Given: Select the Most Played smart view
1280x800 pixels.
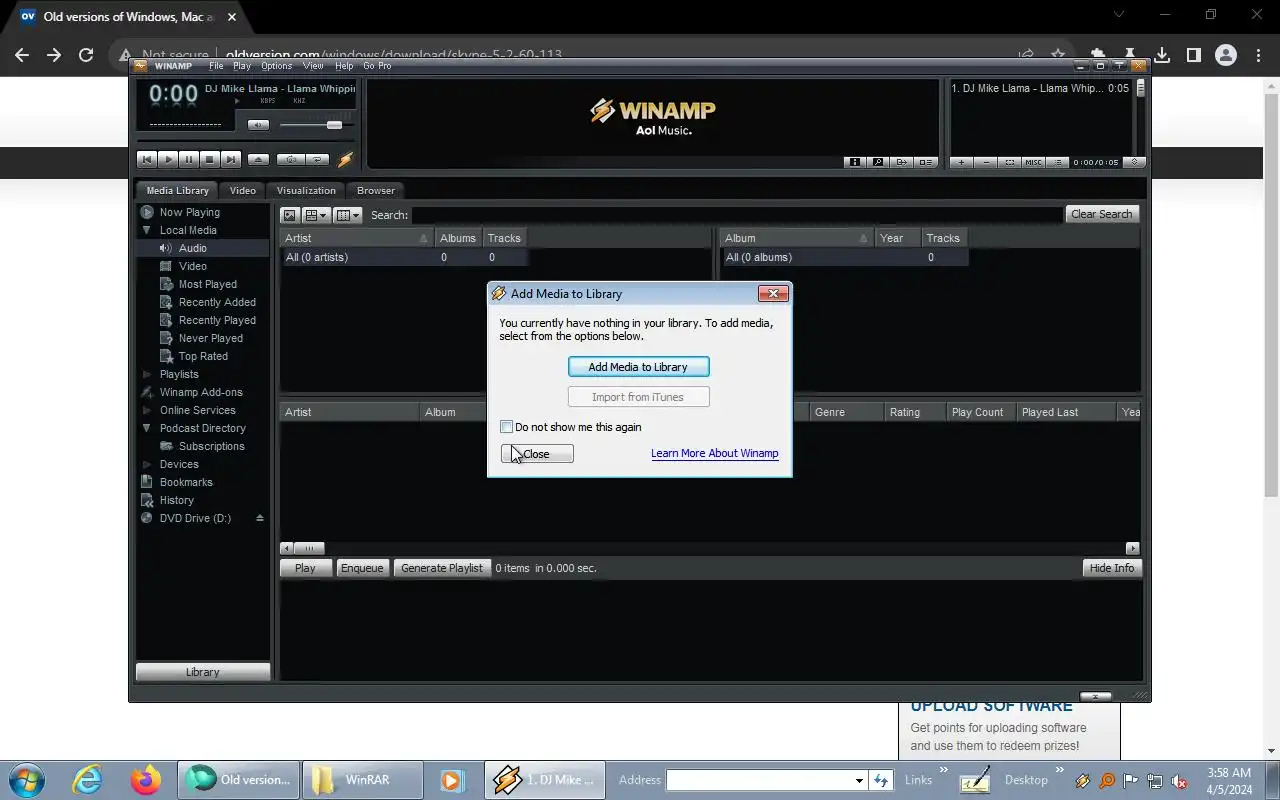Looking at the screenshot, I should [x=208, y=284].
